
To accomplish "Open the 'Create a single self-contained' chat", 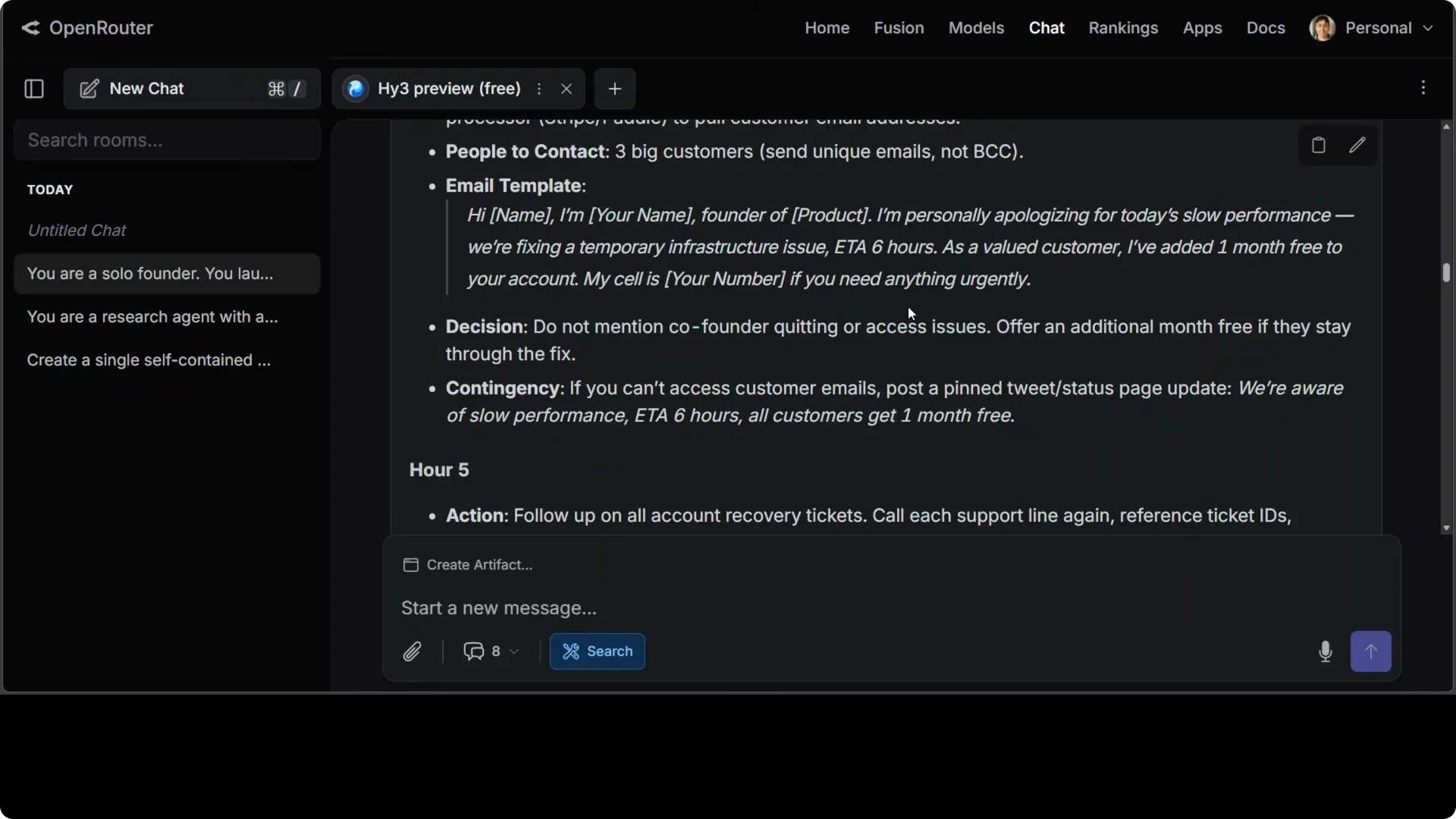I will tap(167, 360).
